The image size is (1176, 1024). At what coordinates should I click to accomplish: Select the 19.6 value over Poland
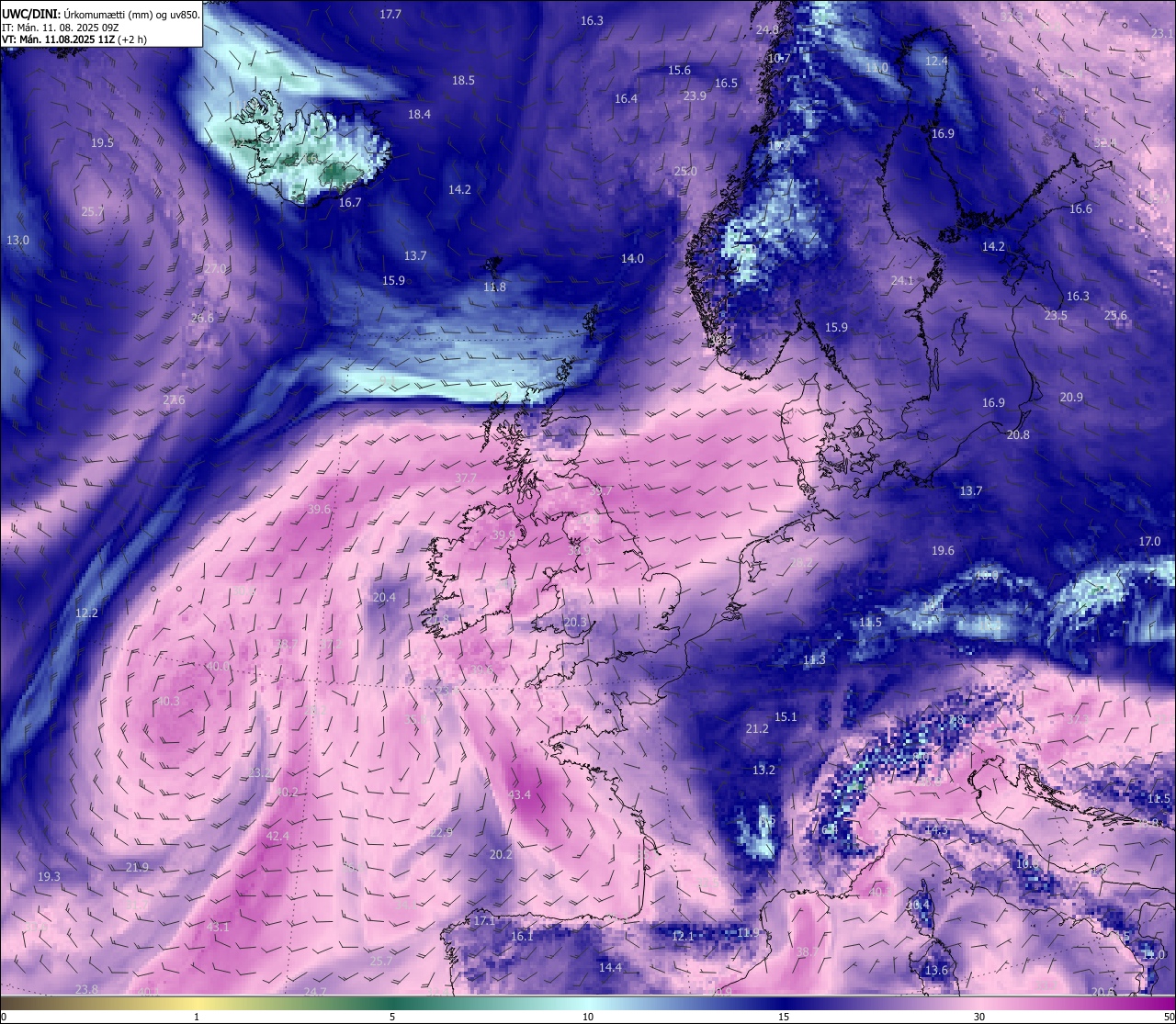[x=943, y=550]
